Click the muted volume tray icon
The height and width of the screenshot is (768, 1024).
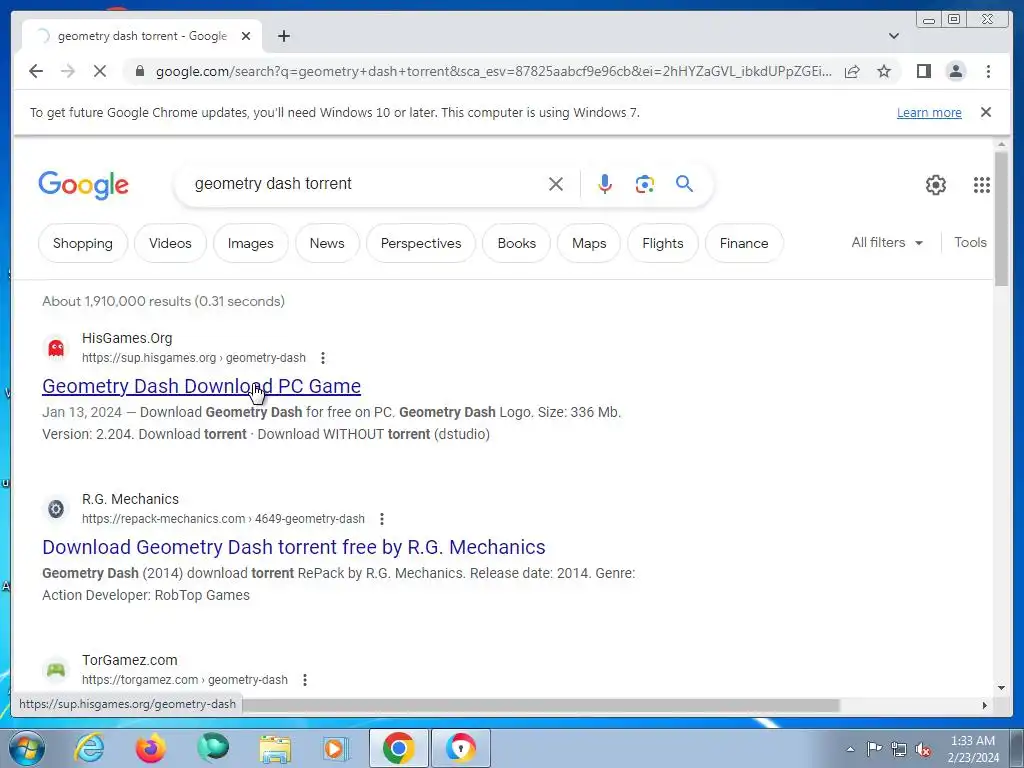[x=923, y=749]
